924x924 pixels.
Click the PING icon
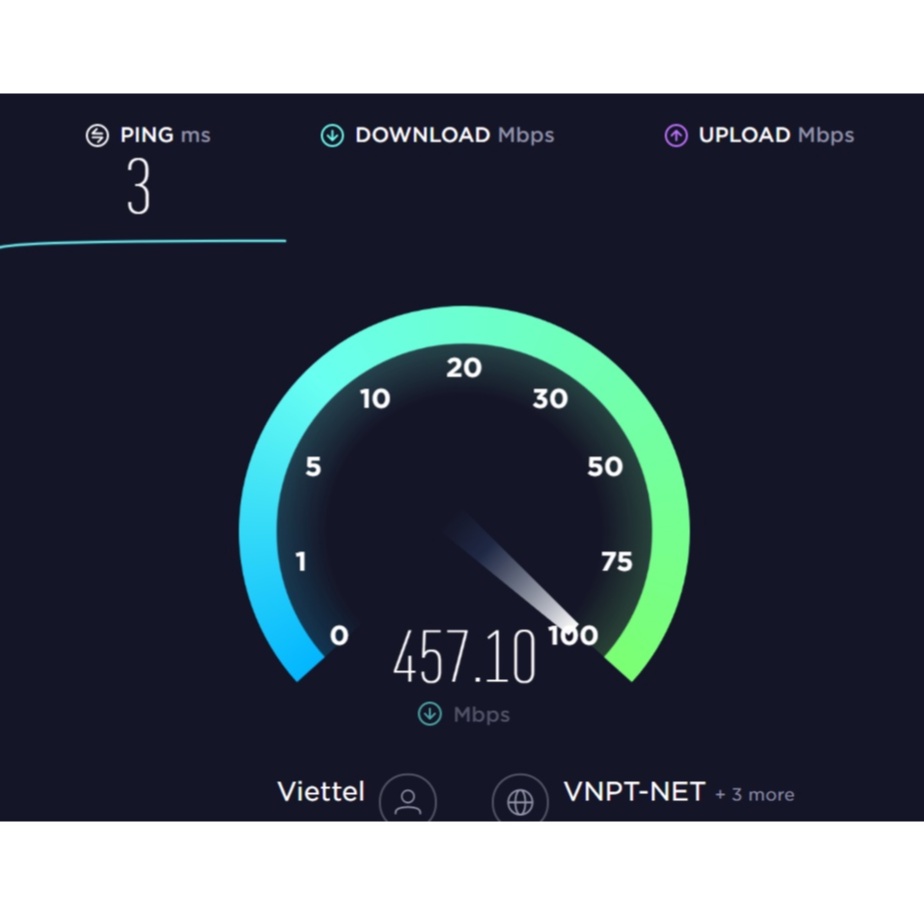(x=97, y=135)
